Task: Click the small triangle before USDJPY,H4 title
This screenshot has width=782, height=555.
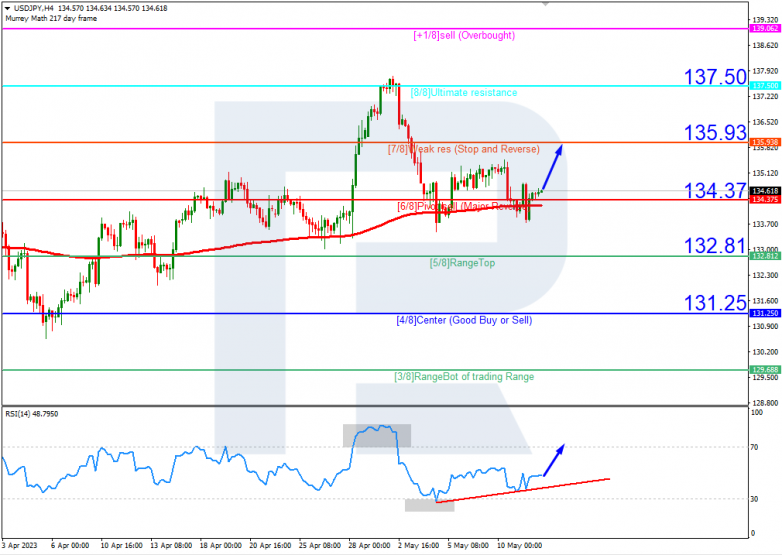Action: [x=7, y=8]
